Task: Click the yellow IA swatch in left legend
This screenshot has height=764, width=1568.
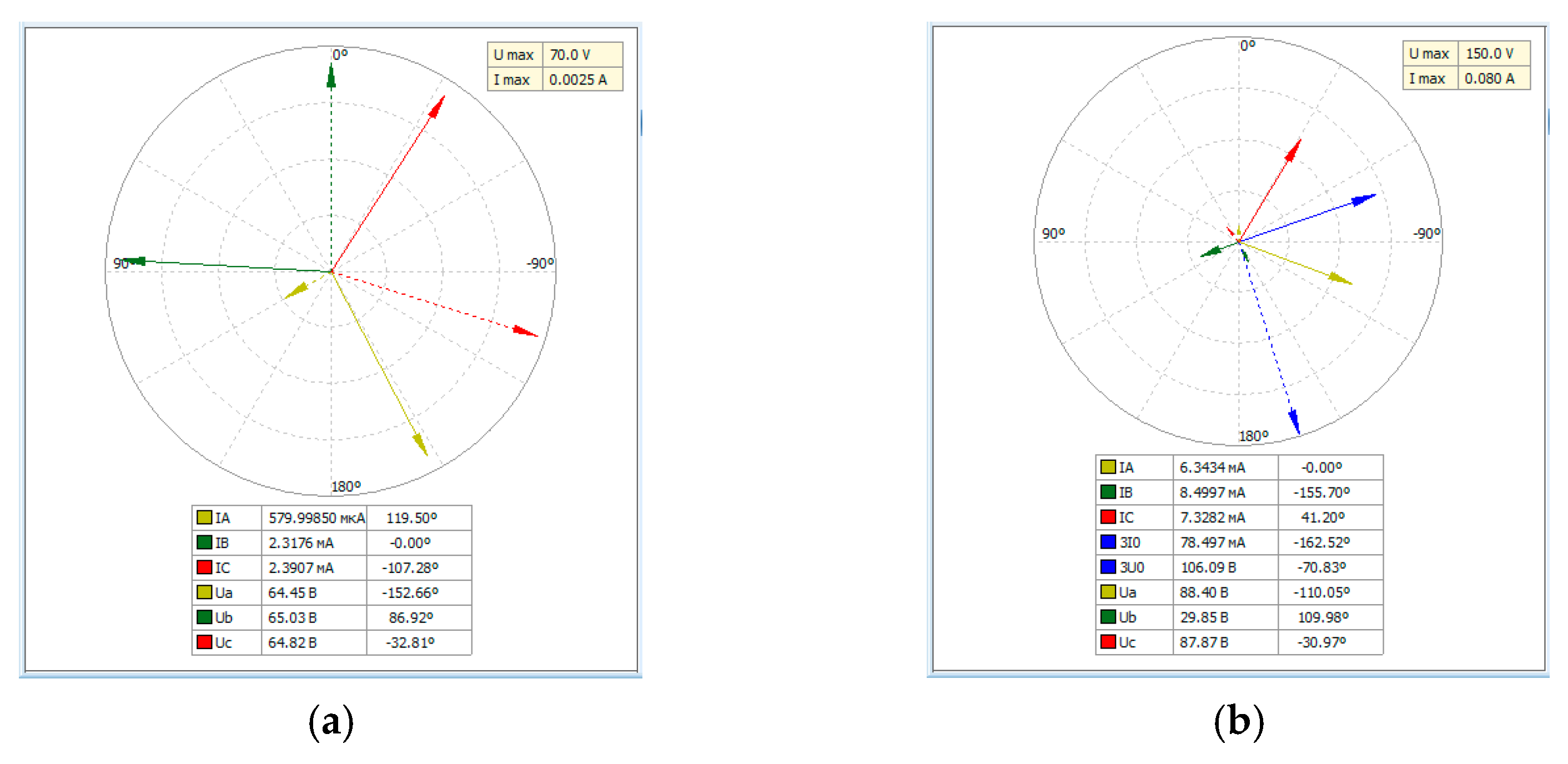Action: (204, 517)
